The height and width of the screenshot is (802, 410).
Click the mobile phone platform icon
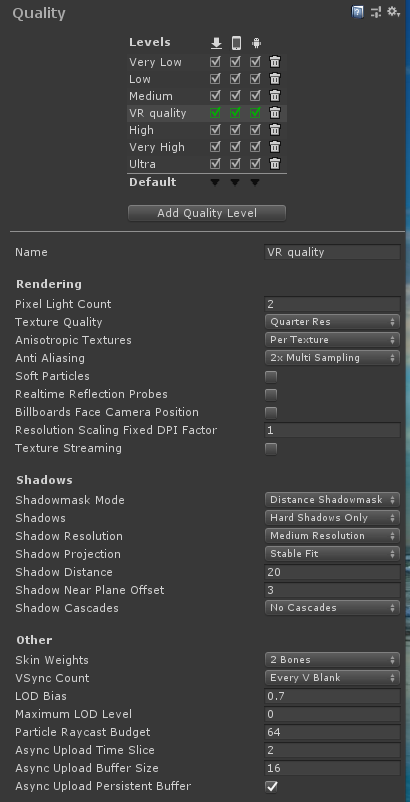[236, 43]
